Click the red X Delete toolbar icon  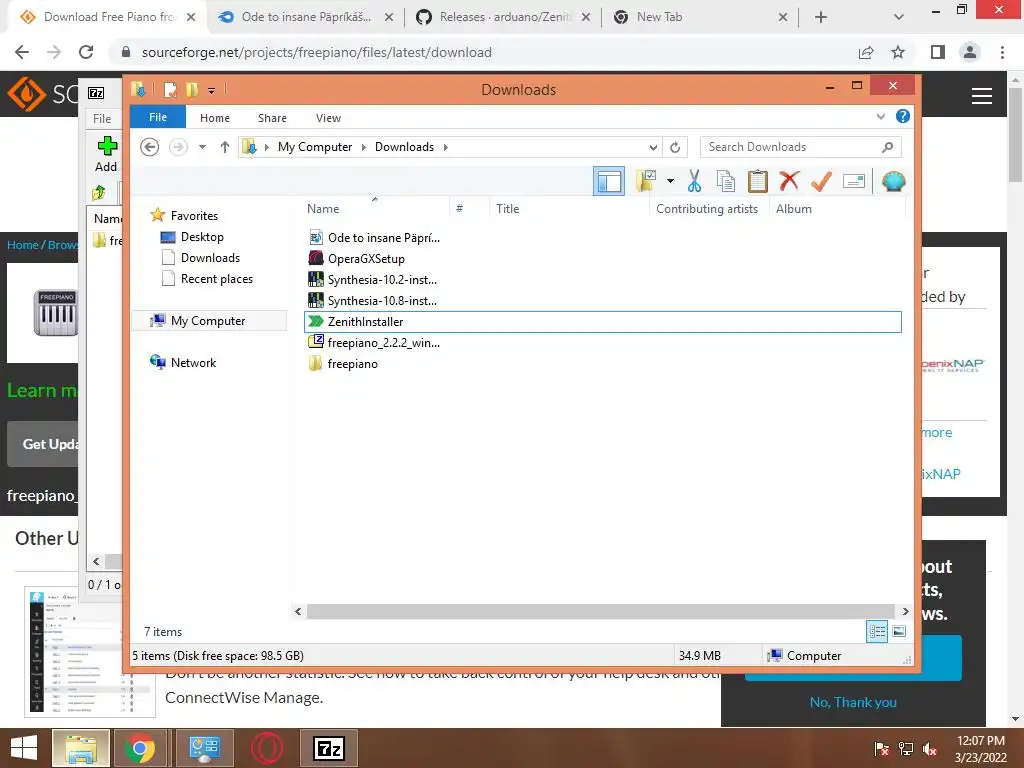click(789, 181)
